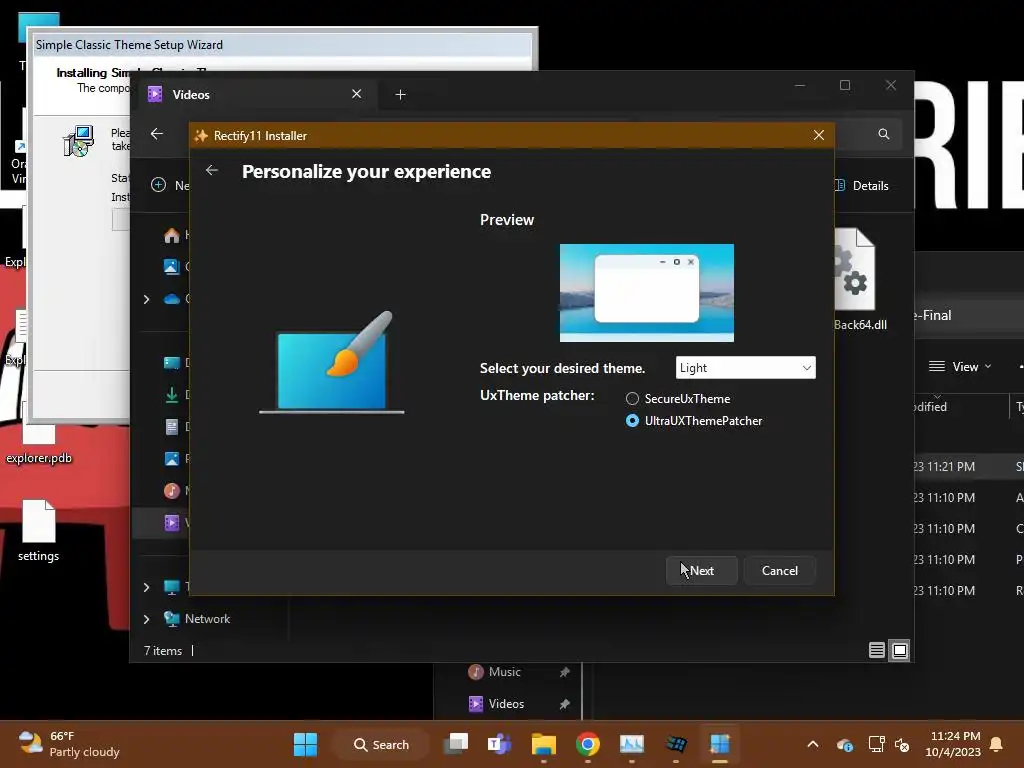Open the weather widget showing 66°F
This screenshot has width=1024, height=768.
[x=68, y=744]
